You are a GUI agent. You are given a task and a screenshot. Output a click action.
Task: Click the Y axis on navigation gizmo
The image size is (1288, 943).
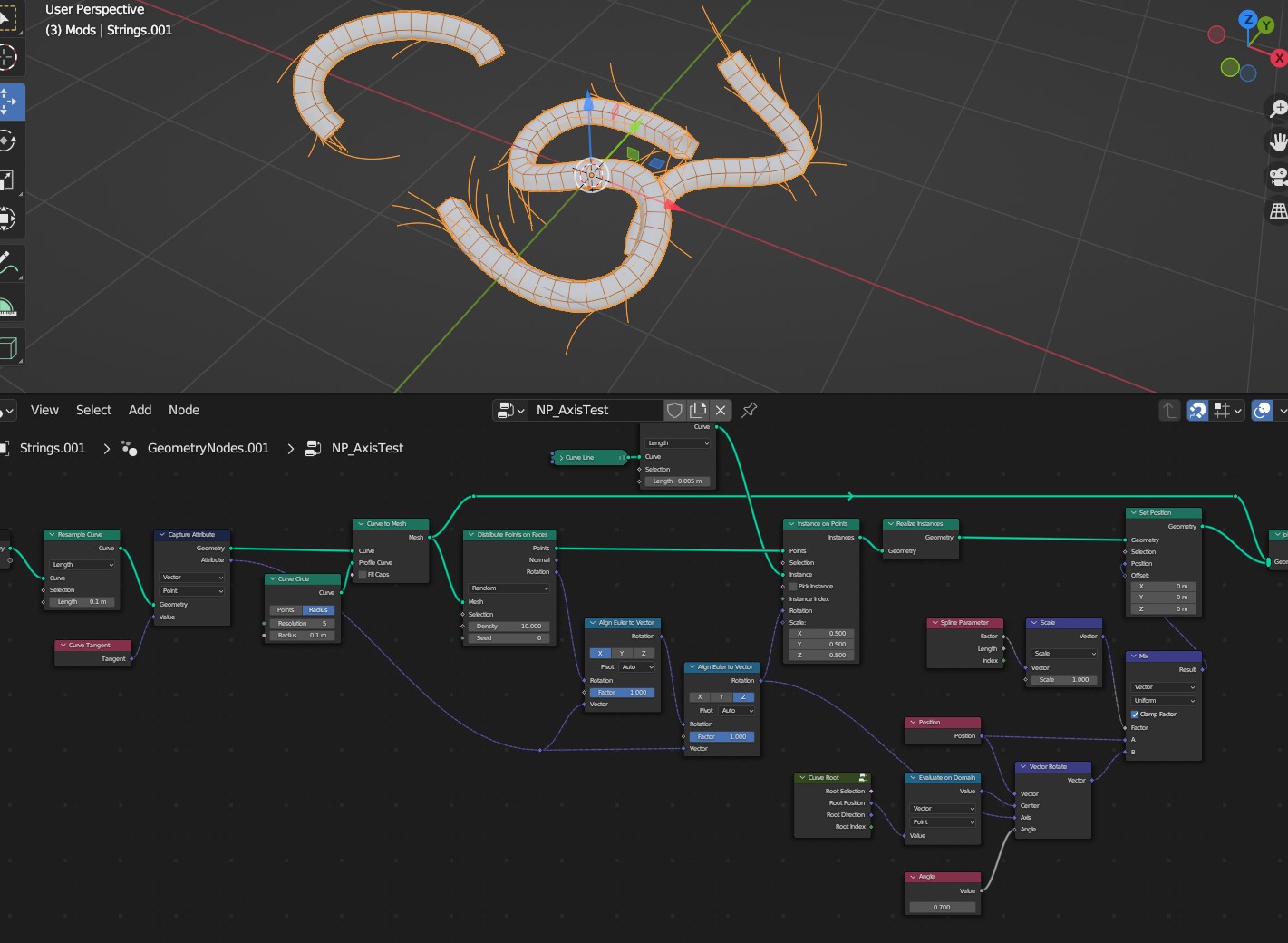1266,26
